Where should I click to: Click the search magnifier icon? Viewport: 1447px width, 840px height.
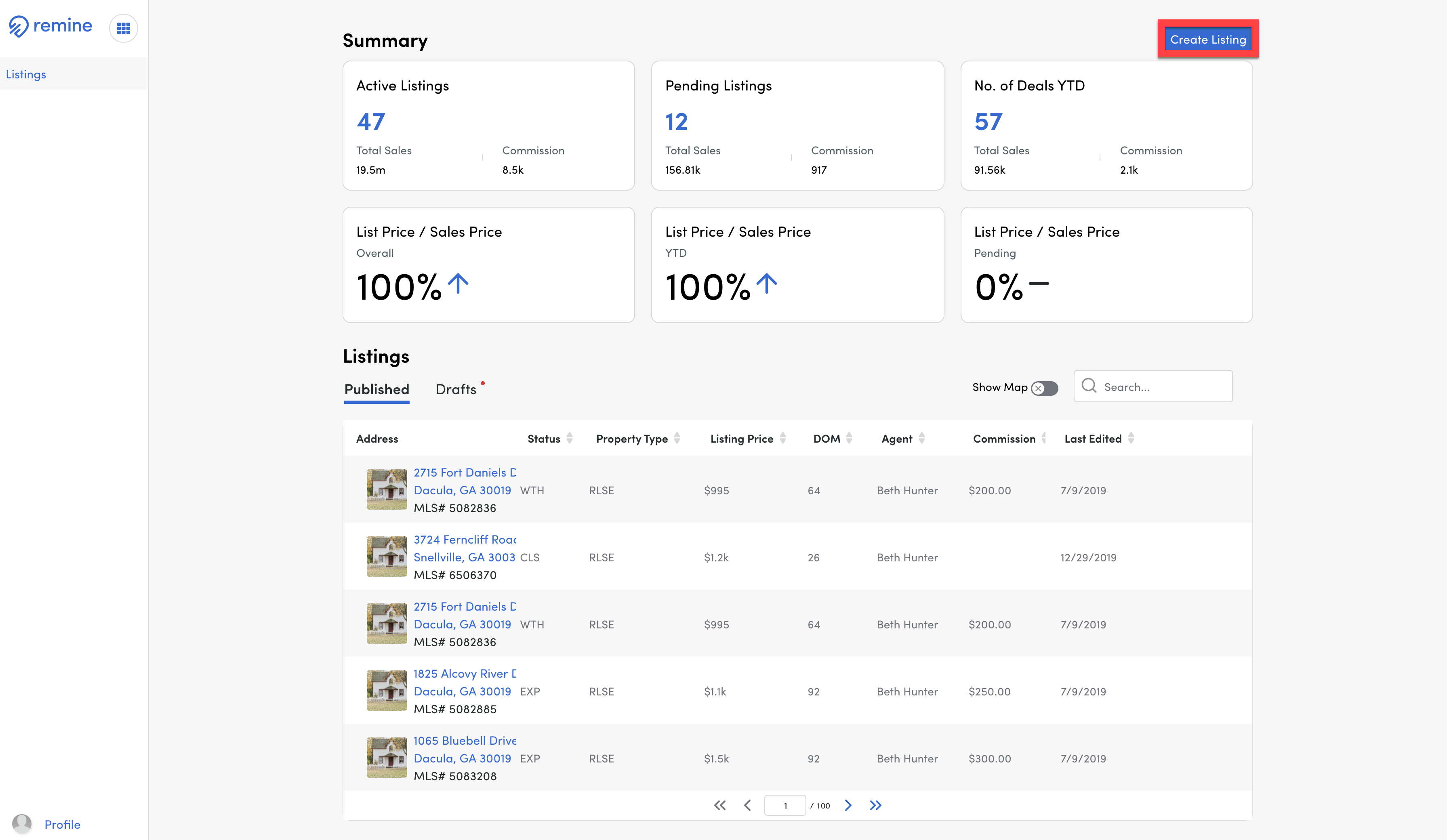pyautogui.click(x=1089, y=386)
